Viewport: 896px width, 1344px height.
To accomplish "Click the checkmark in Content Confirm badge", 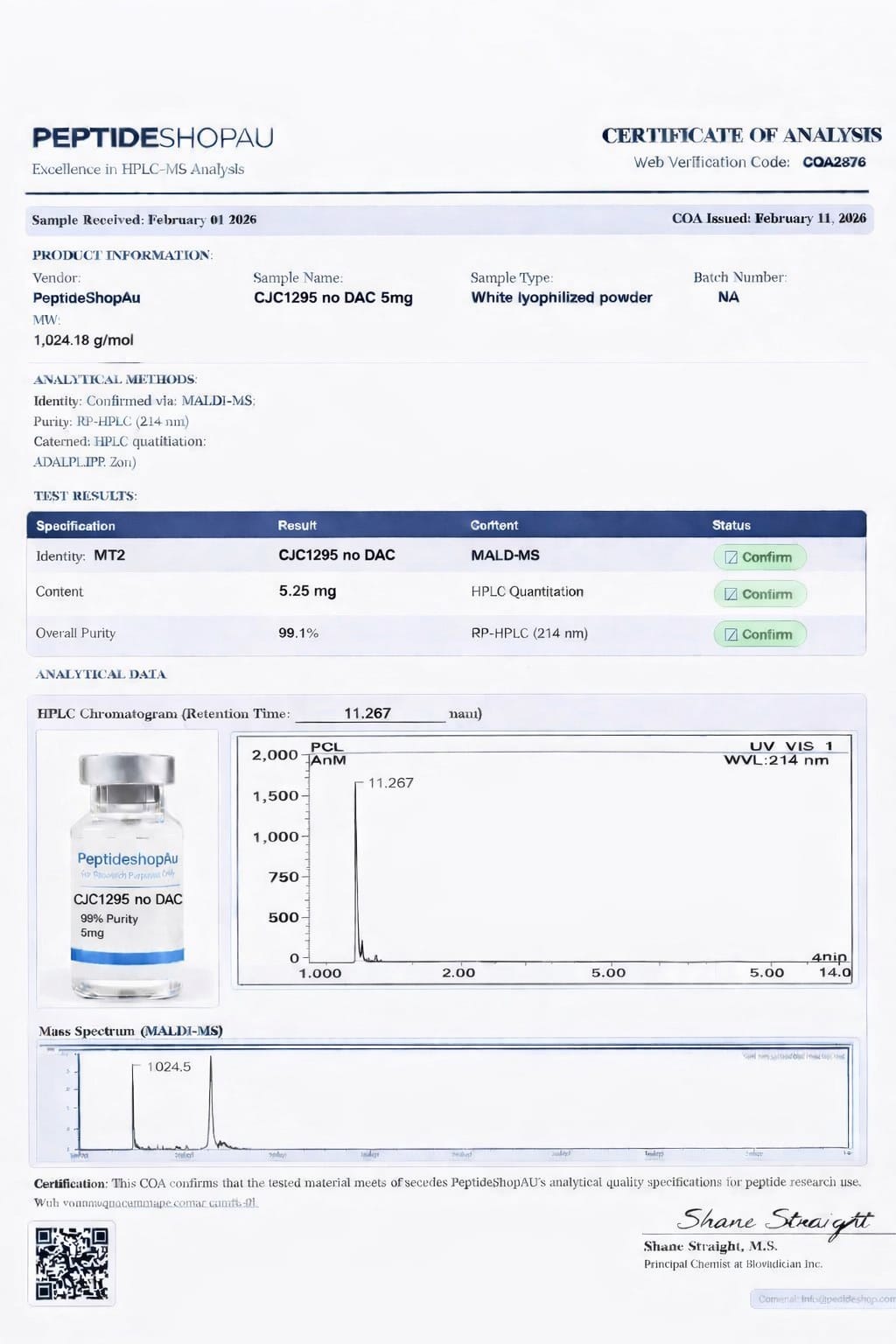I will 731,594.
